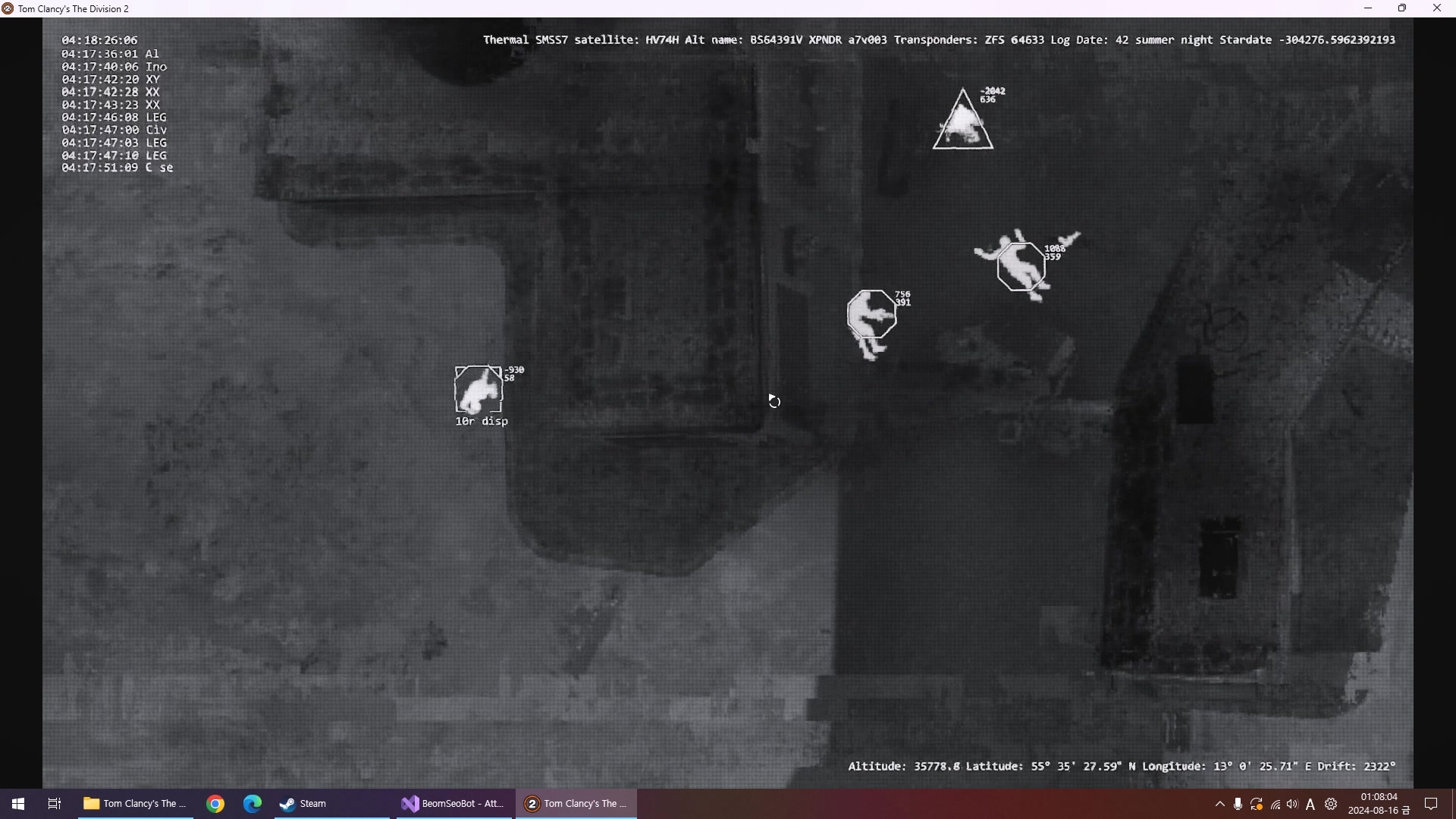This screenshot has height=819, width=1456.
Task: Open clock and calendar flyout
Action: click(1379, 804)
